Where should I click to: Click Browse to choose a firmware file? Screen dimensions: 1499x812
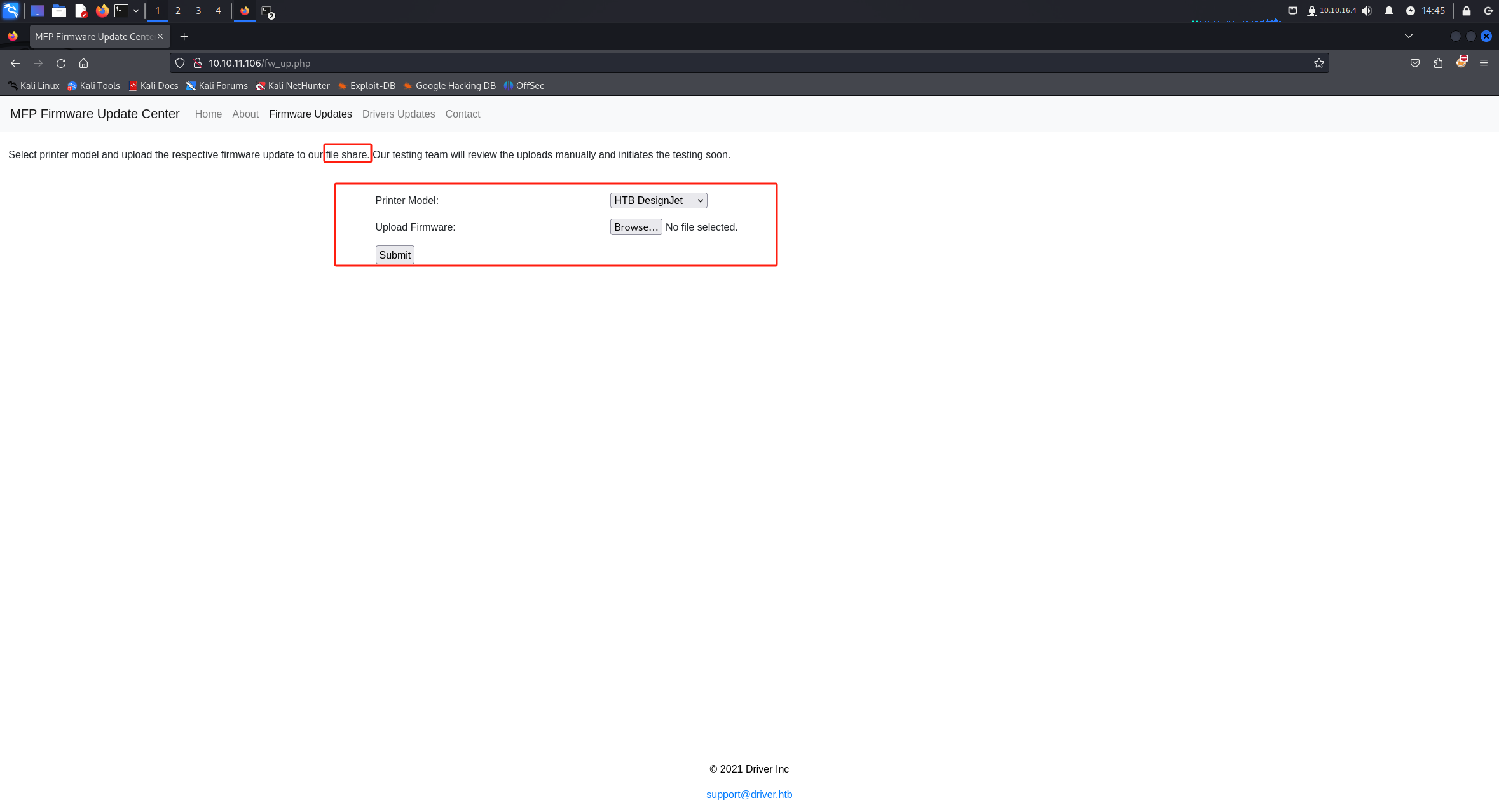[636, 227]
